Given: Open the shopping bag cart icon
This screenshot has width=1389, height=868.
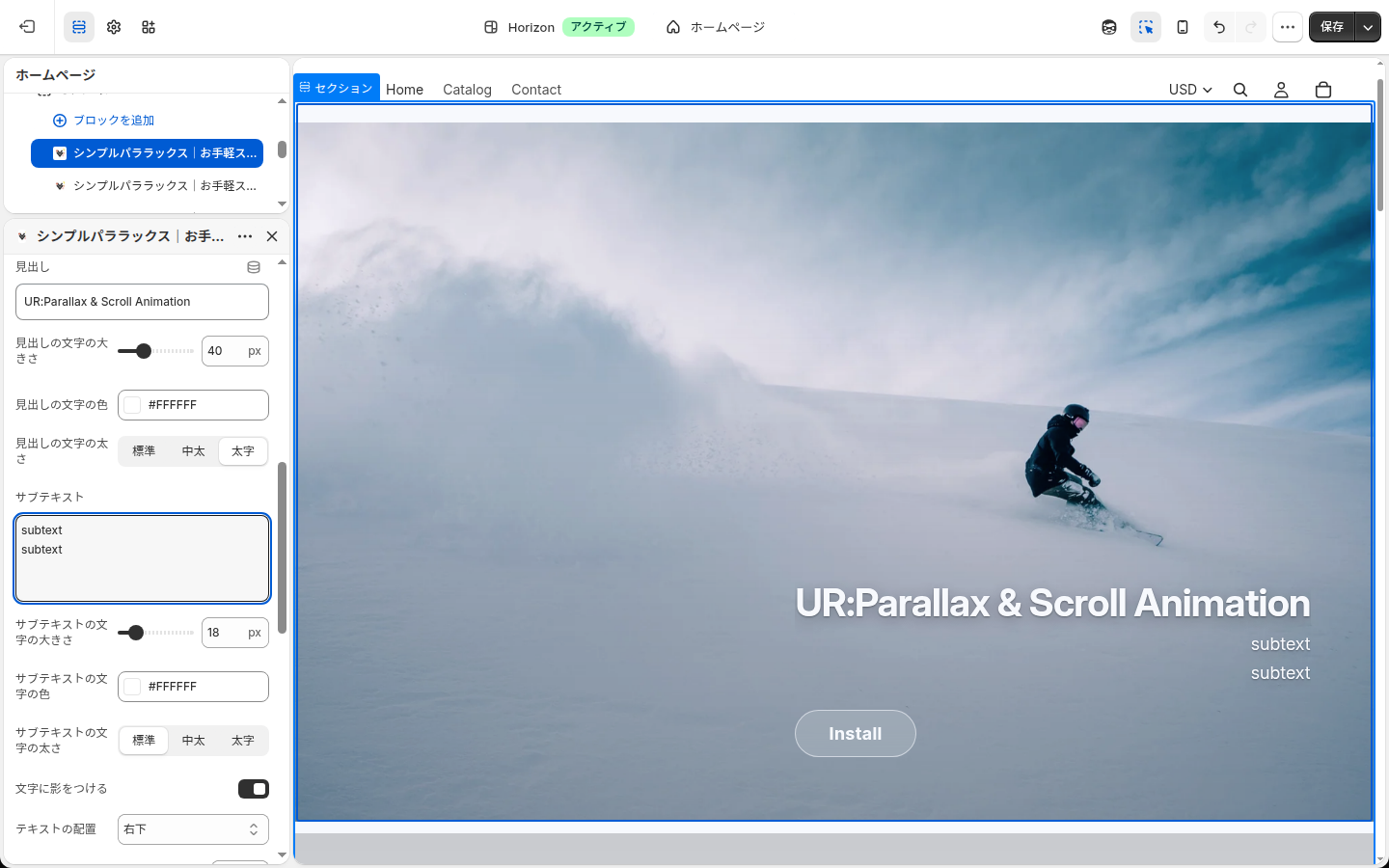Looking at the screenshot, I should click(x=1323, y=90).
